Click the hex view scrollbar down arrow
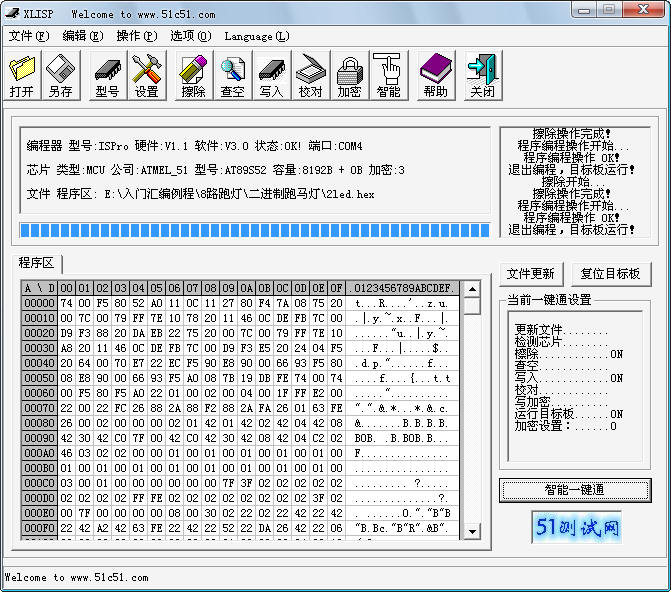 [470, 533]
